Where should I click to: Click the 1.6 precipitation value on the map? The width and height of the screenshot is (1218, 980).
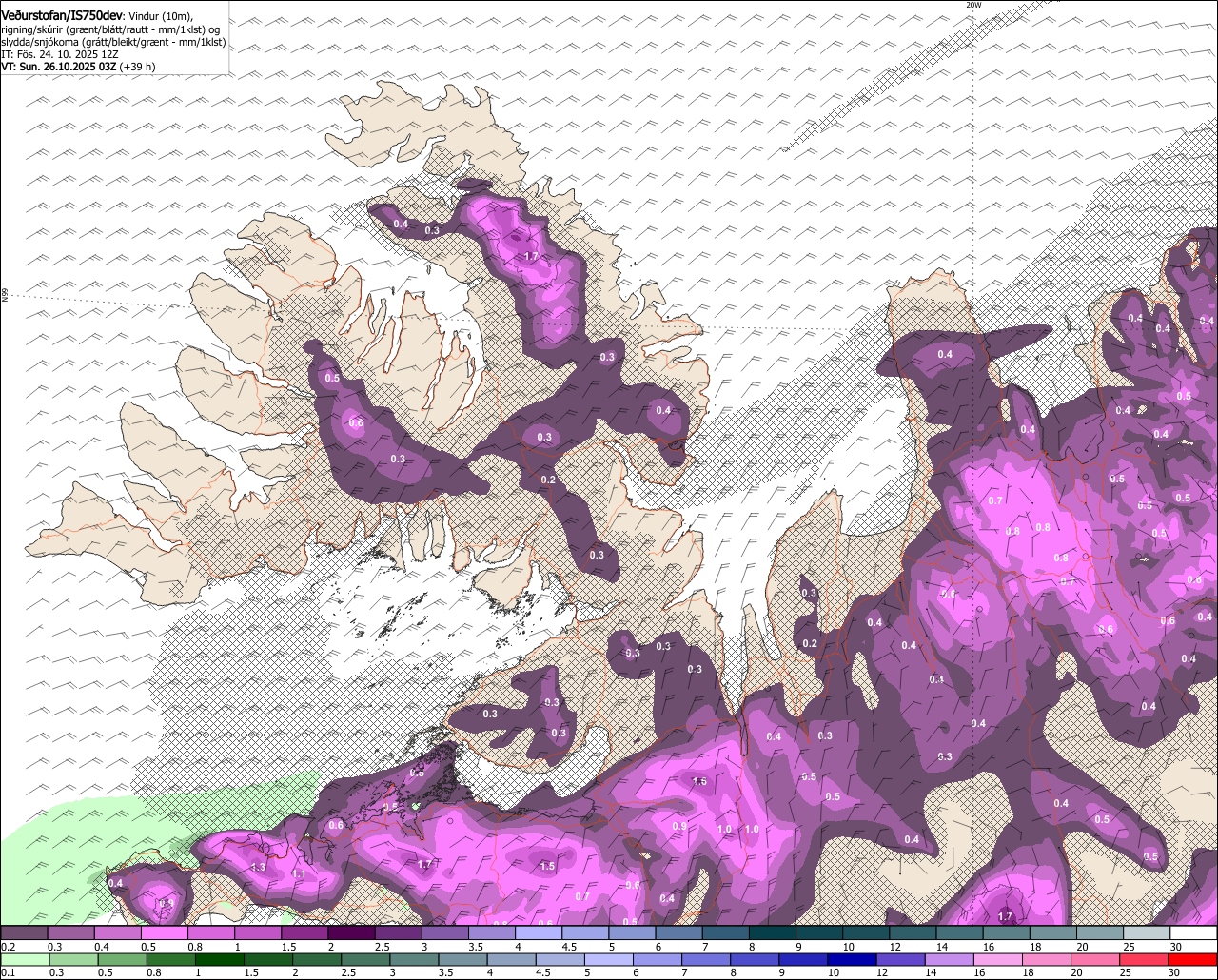[699, 781]
